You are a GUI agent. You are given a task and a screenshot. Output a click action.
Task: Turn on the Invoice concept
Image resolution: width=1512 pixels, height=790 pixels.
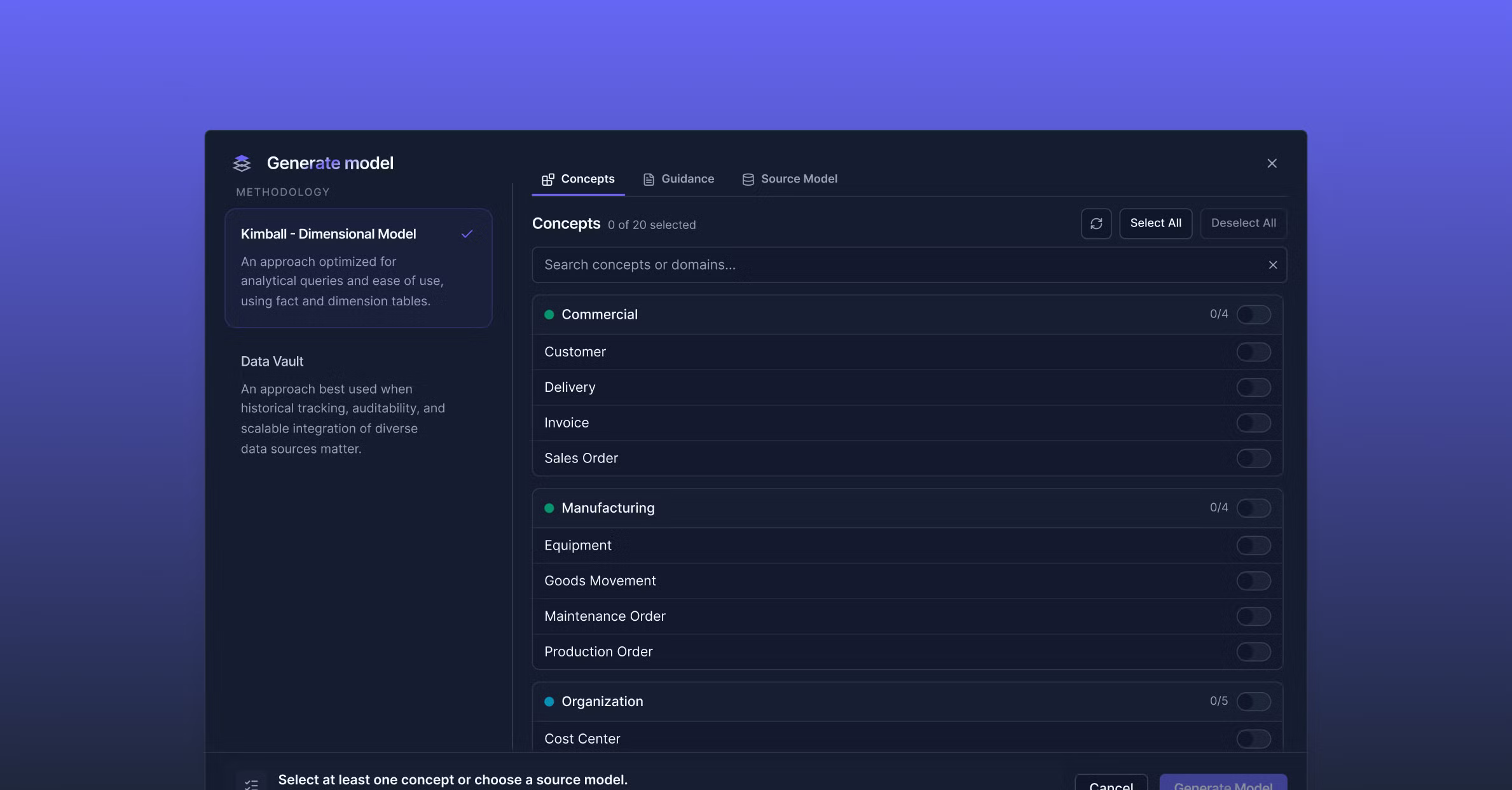[x=1253, y=423]
